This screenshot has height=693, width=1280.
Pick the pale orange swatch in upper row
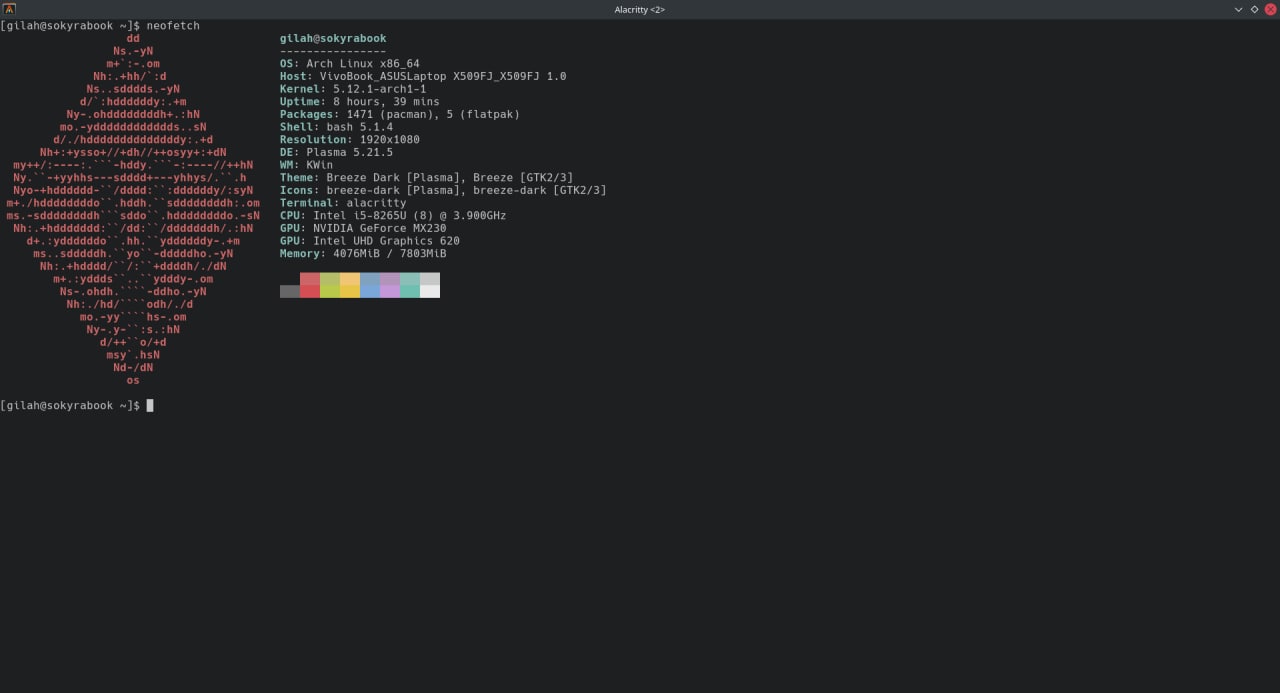point(350,279)
